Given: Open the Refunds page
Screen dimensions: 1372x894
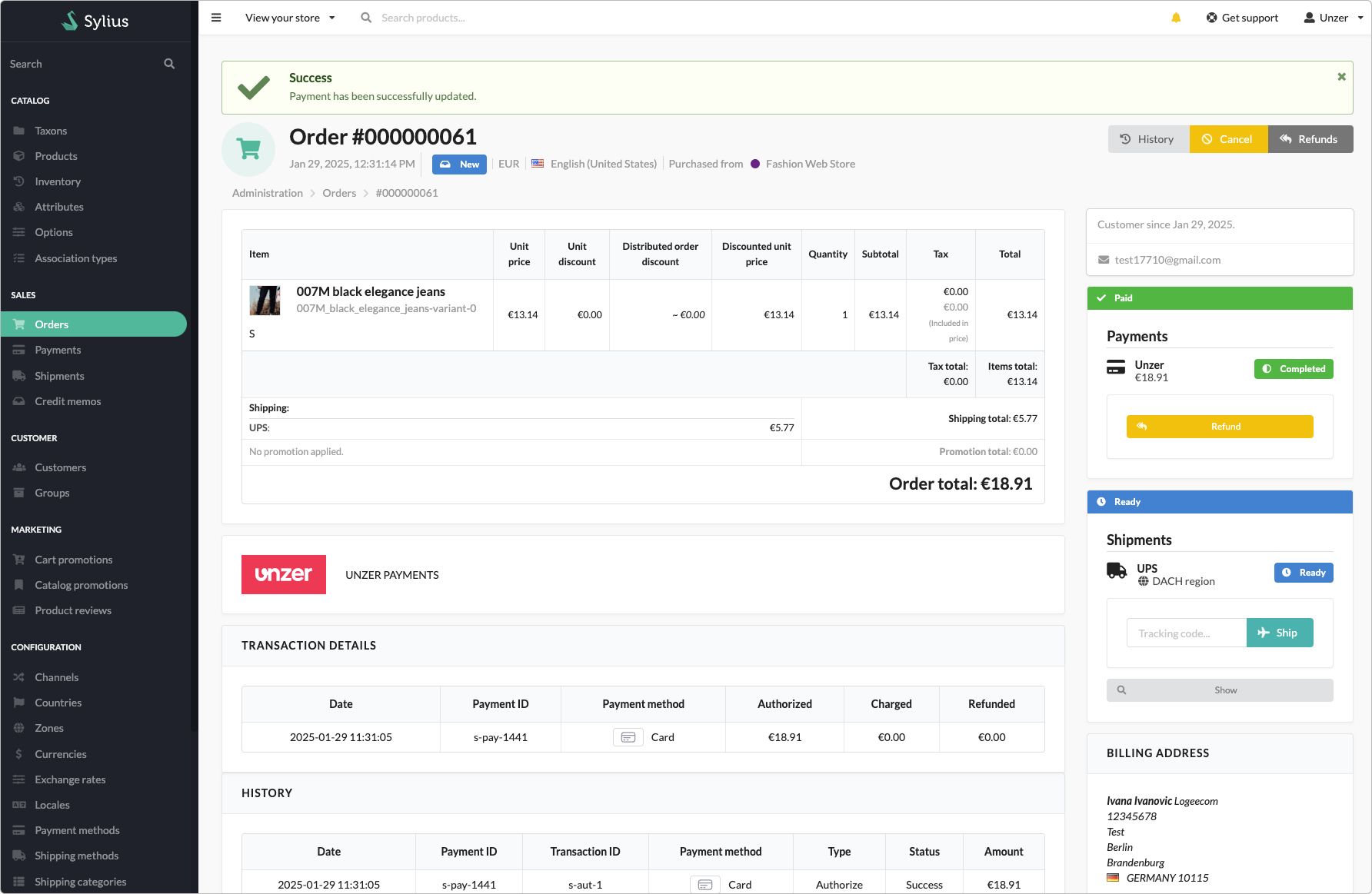Looking at the screenshot, I should pos(1310,139).
